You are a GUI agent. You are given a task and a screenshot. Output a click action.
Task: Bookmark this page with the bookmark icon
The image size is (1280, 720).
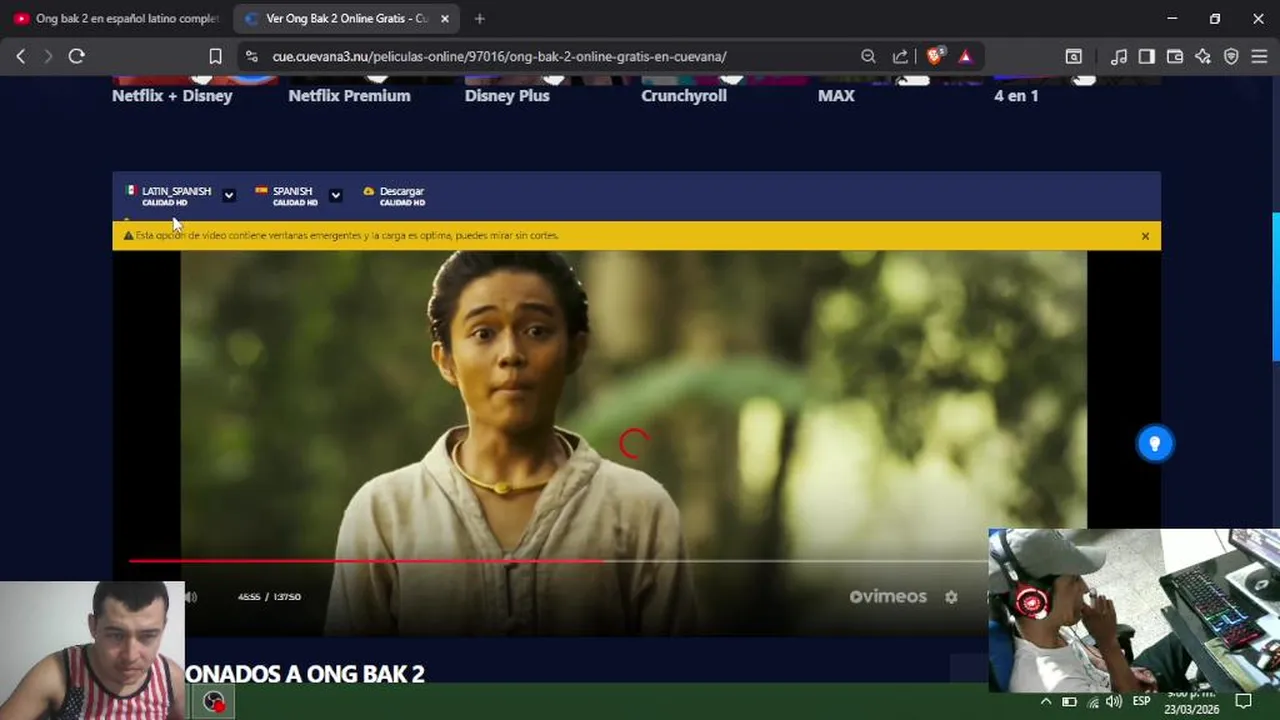click(x=215, y=57)
